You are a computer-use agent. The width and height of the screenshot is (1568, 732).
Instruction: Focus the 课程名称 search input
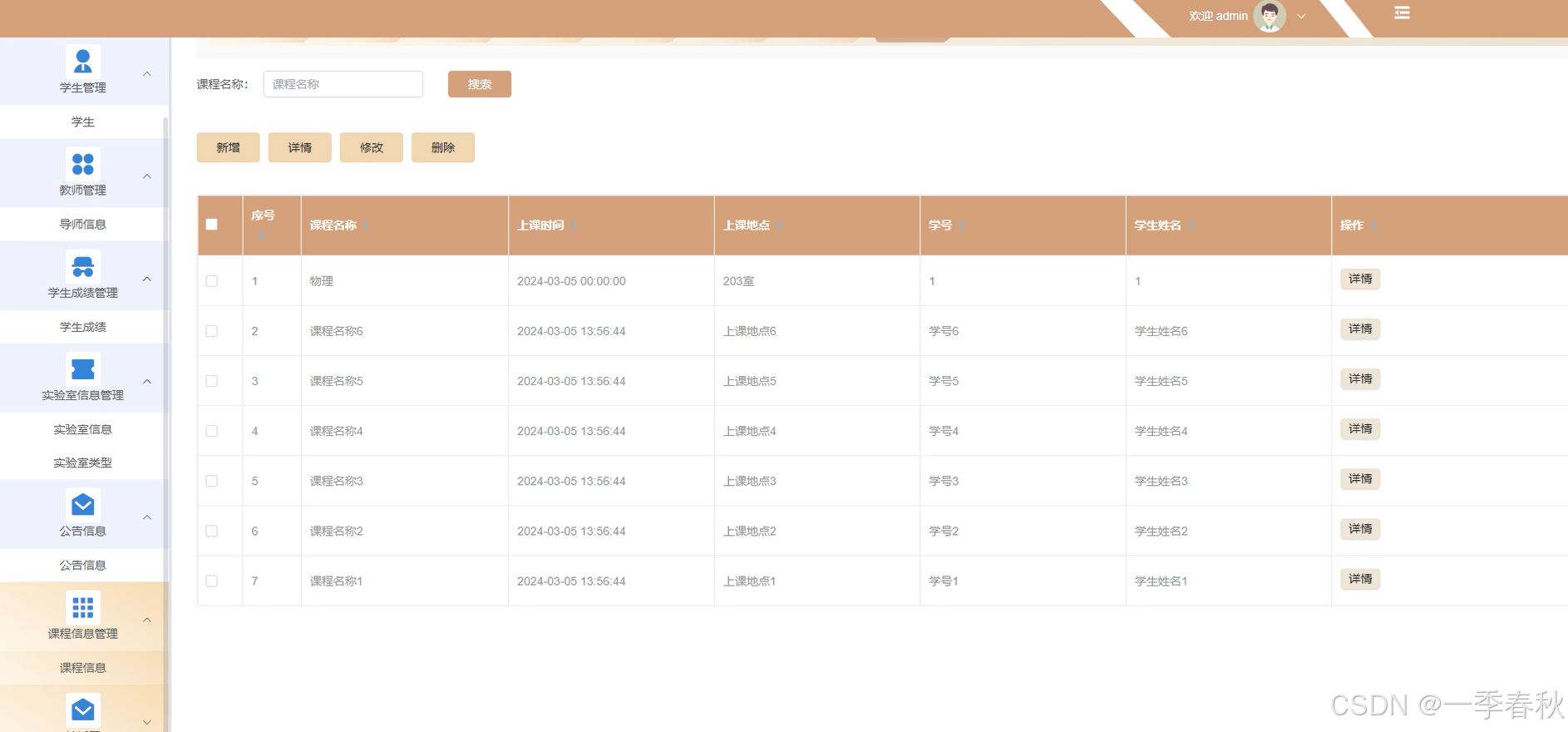343,84
